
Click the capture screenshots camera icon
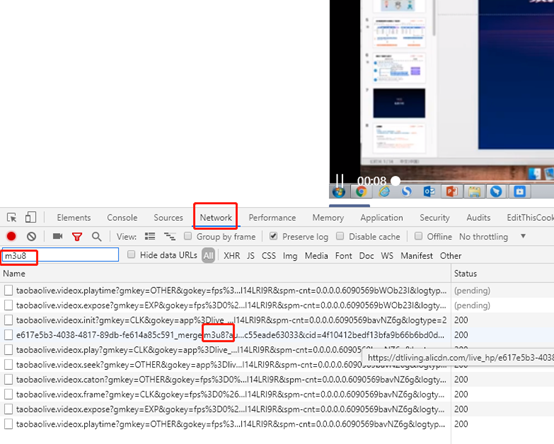pos(58,236)
